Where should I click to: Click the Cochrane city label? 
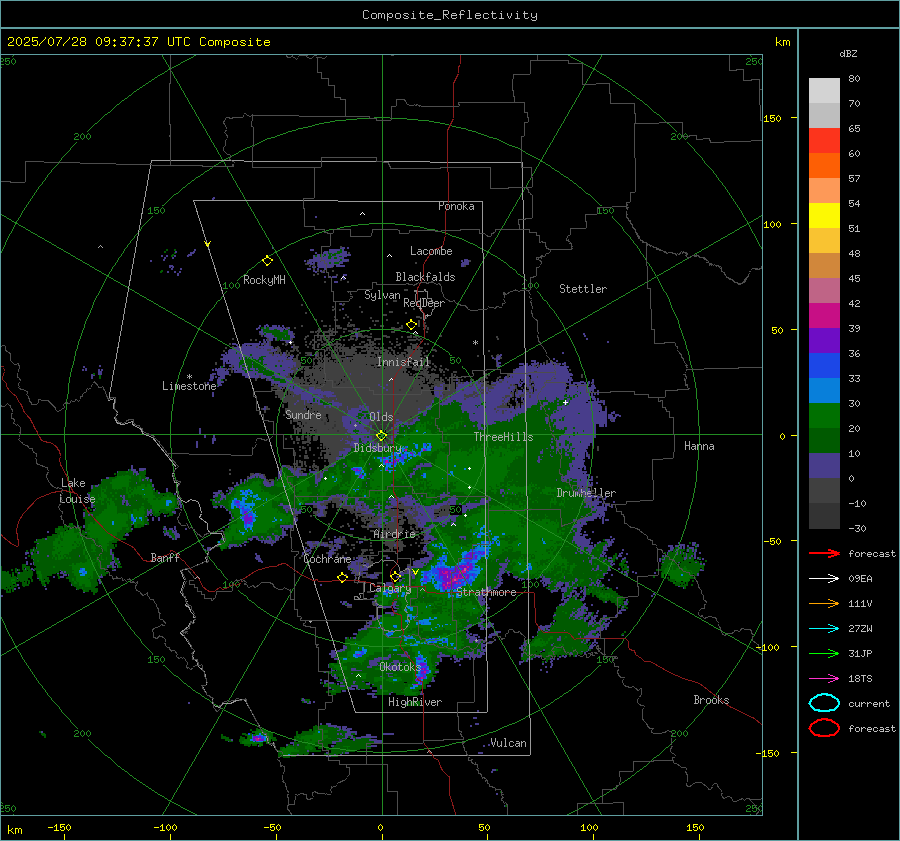327,559
